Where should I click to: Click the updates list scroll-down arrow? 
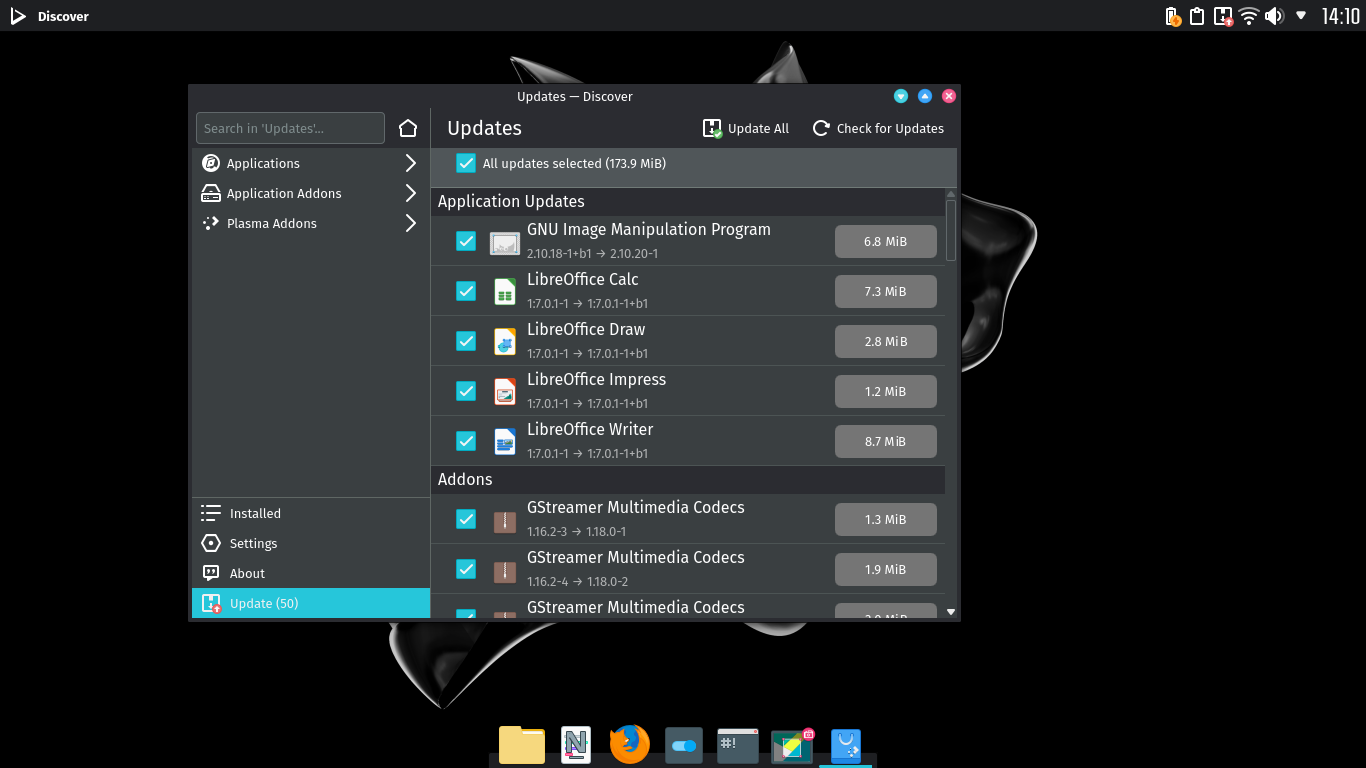(x=951, y=612)
